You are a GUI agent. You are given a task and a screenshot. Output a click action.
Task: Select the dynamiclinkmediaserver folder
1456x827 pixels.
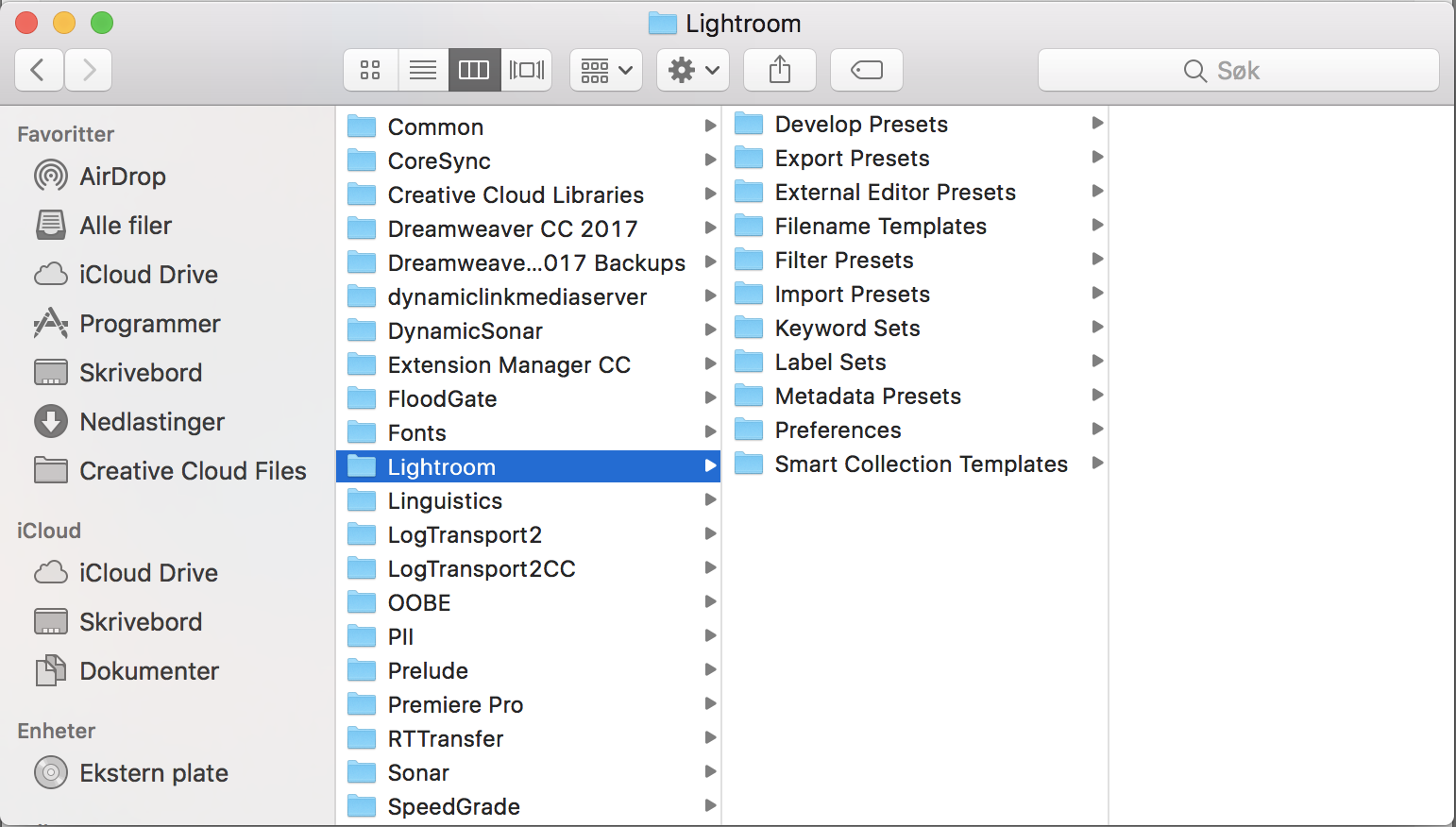click(528, 296)
